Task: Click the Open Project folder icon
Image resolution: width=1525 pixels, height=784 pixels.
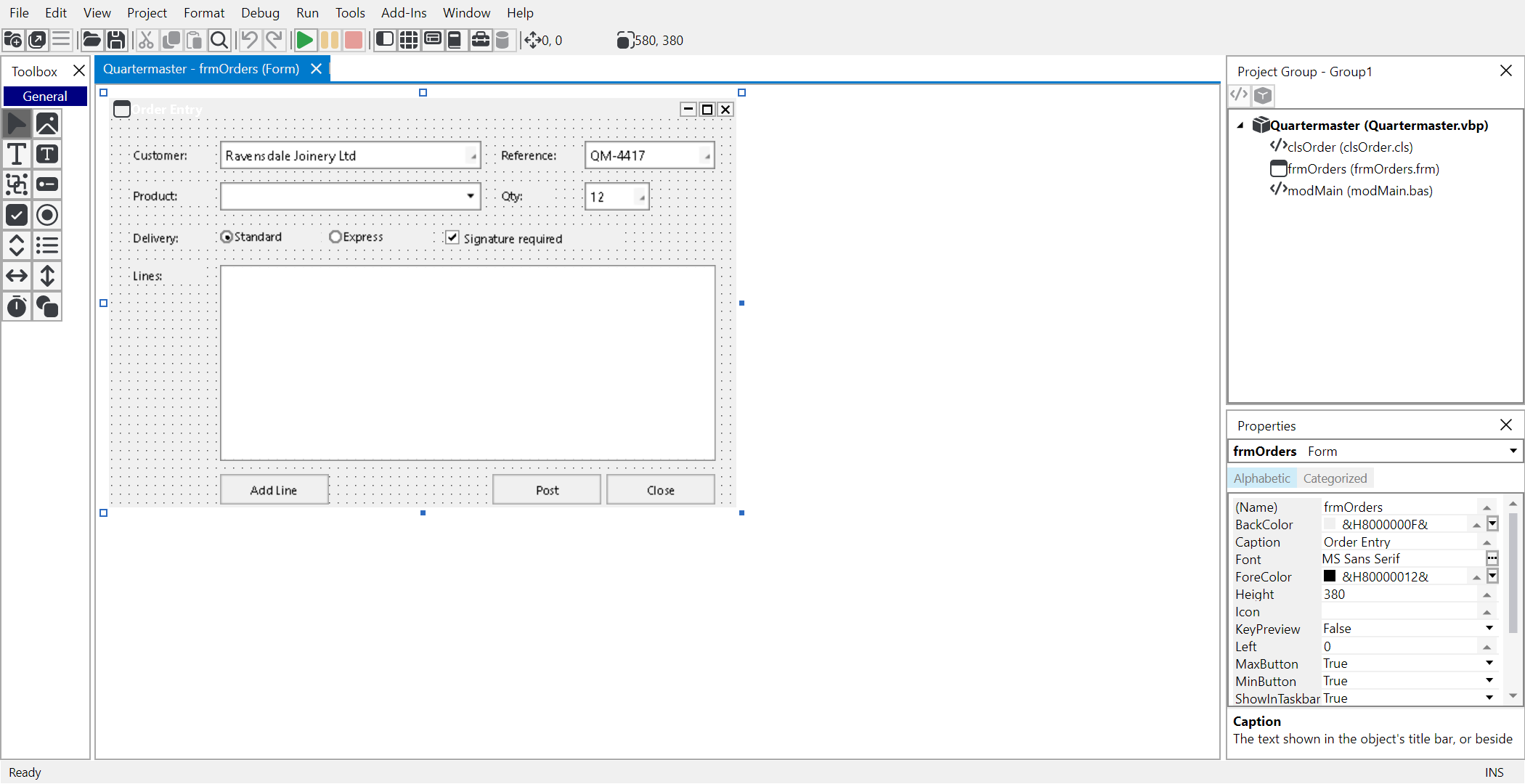Action: pos(91,40)
